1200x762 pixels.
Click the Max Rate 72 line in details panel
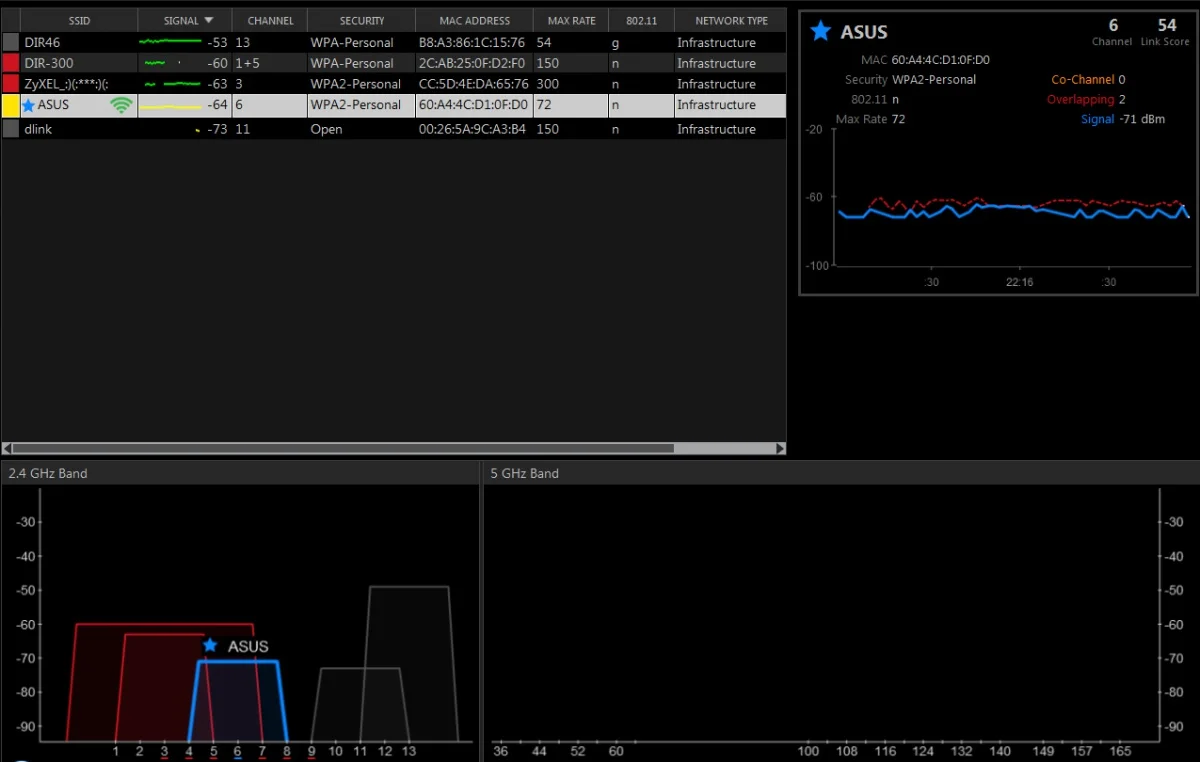[870, 119]
